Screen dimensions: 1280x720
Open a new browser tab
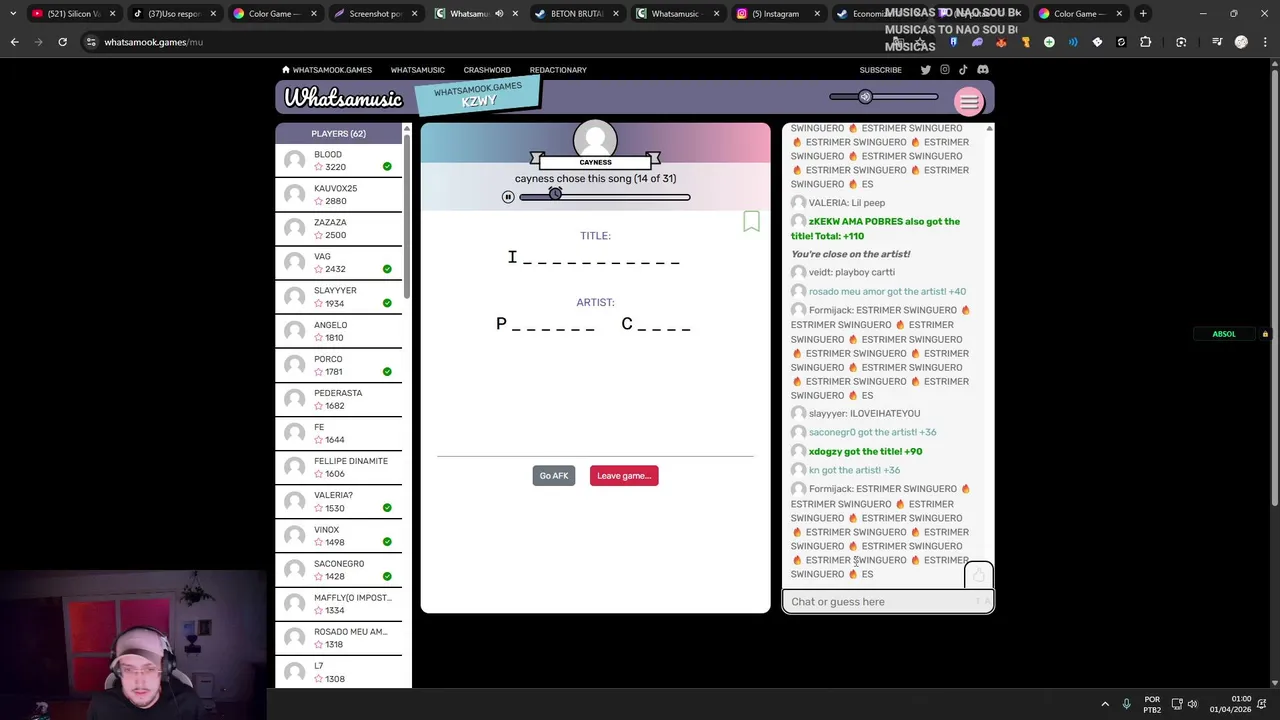coord(1143,13)
